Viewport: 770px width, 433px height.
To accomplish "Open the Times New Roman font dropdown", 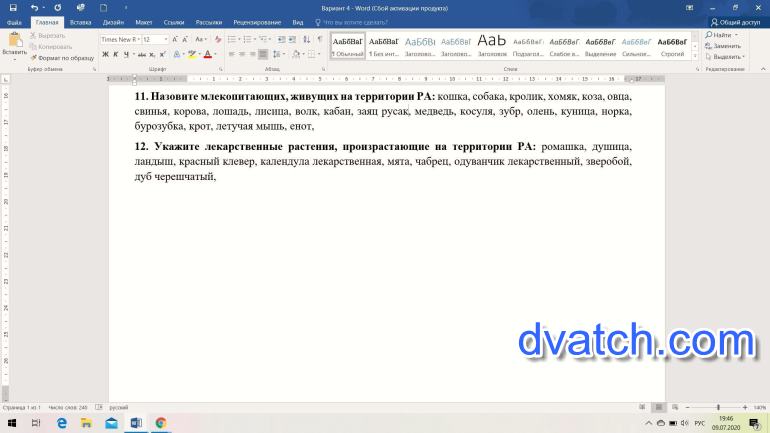I will 119,40.
